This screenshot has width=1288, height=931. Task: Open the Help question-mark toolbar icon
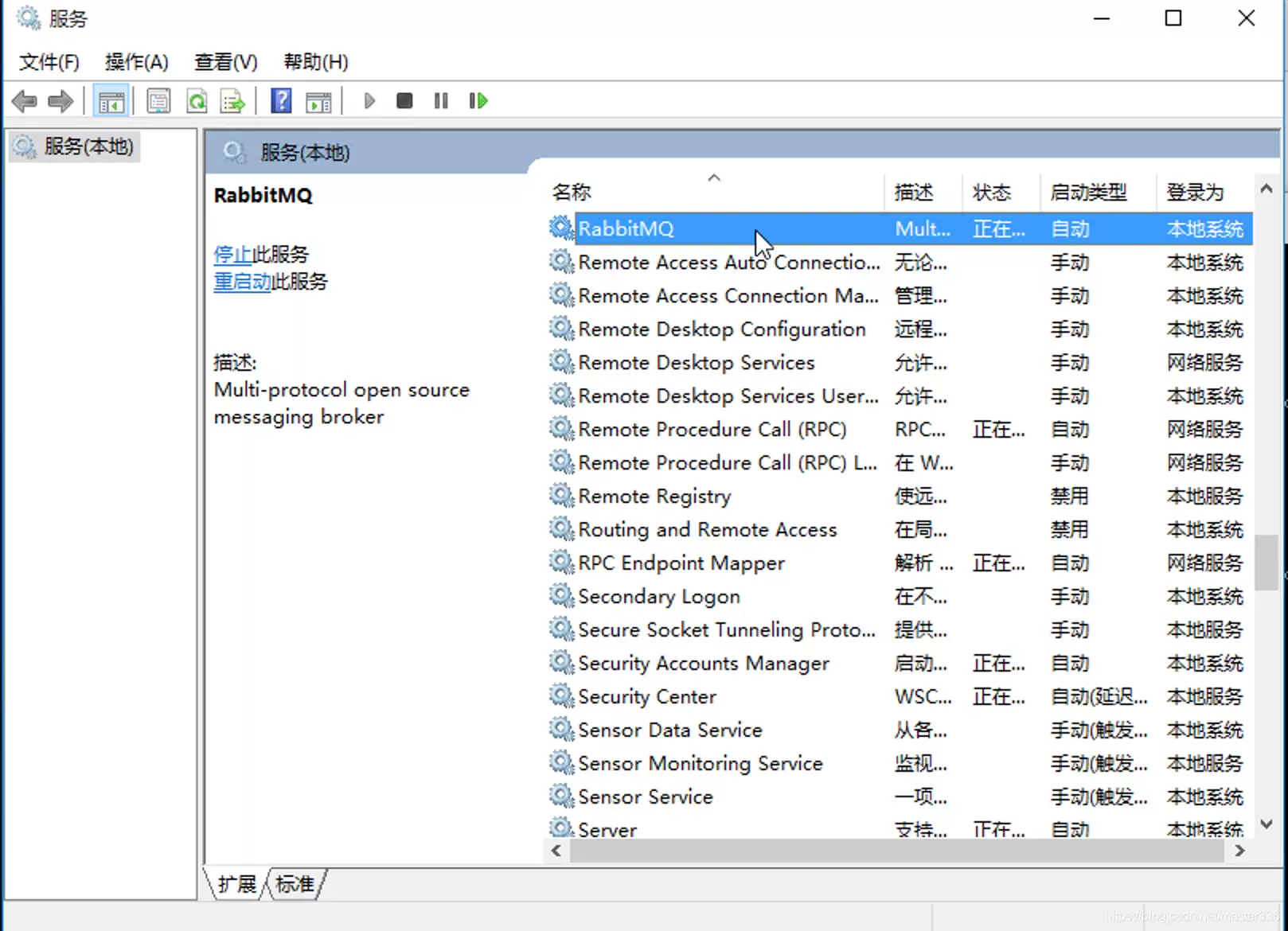281,101
